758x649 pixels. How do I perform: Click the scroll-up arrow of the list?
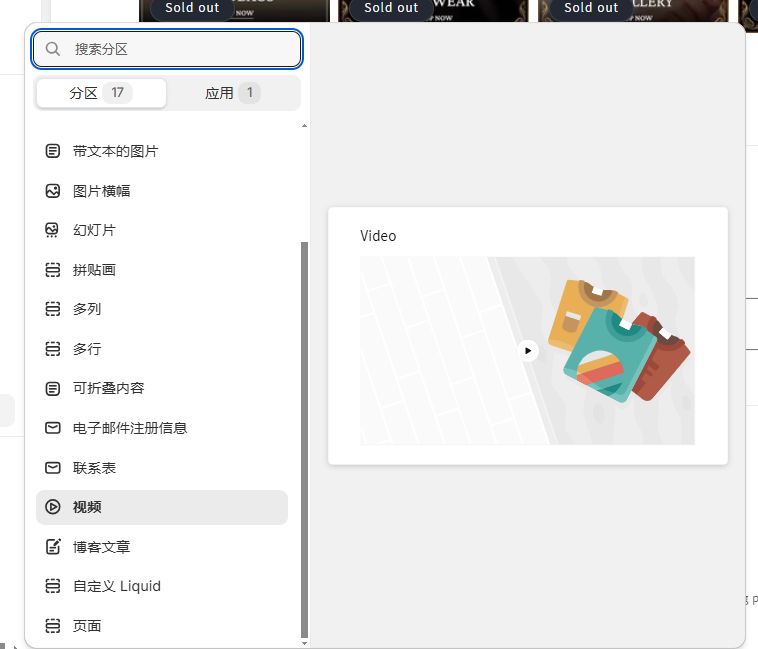point(304,126)
